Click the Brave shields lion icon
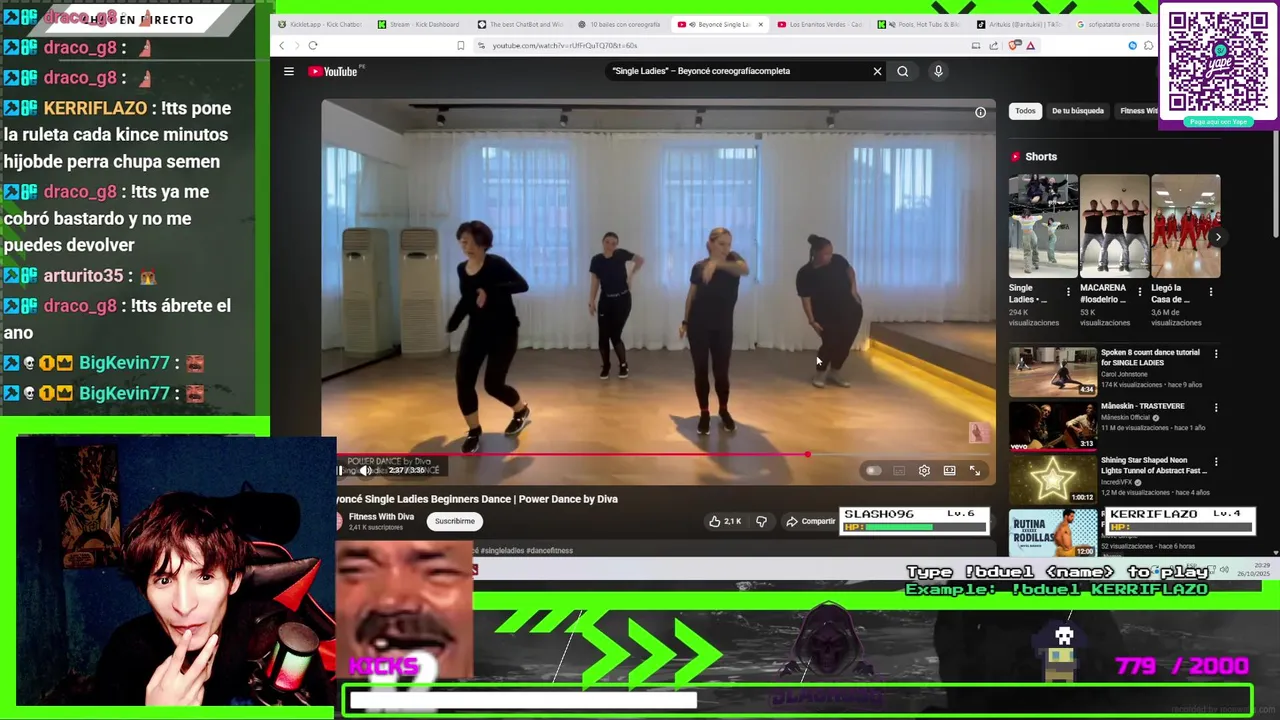The height and width of the screenshot is (720, 1280). coord(1014,45)
